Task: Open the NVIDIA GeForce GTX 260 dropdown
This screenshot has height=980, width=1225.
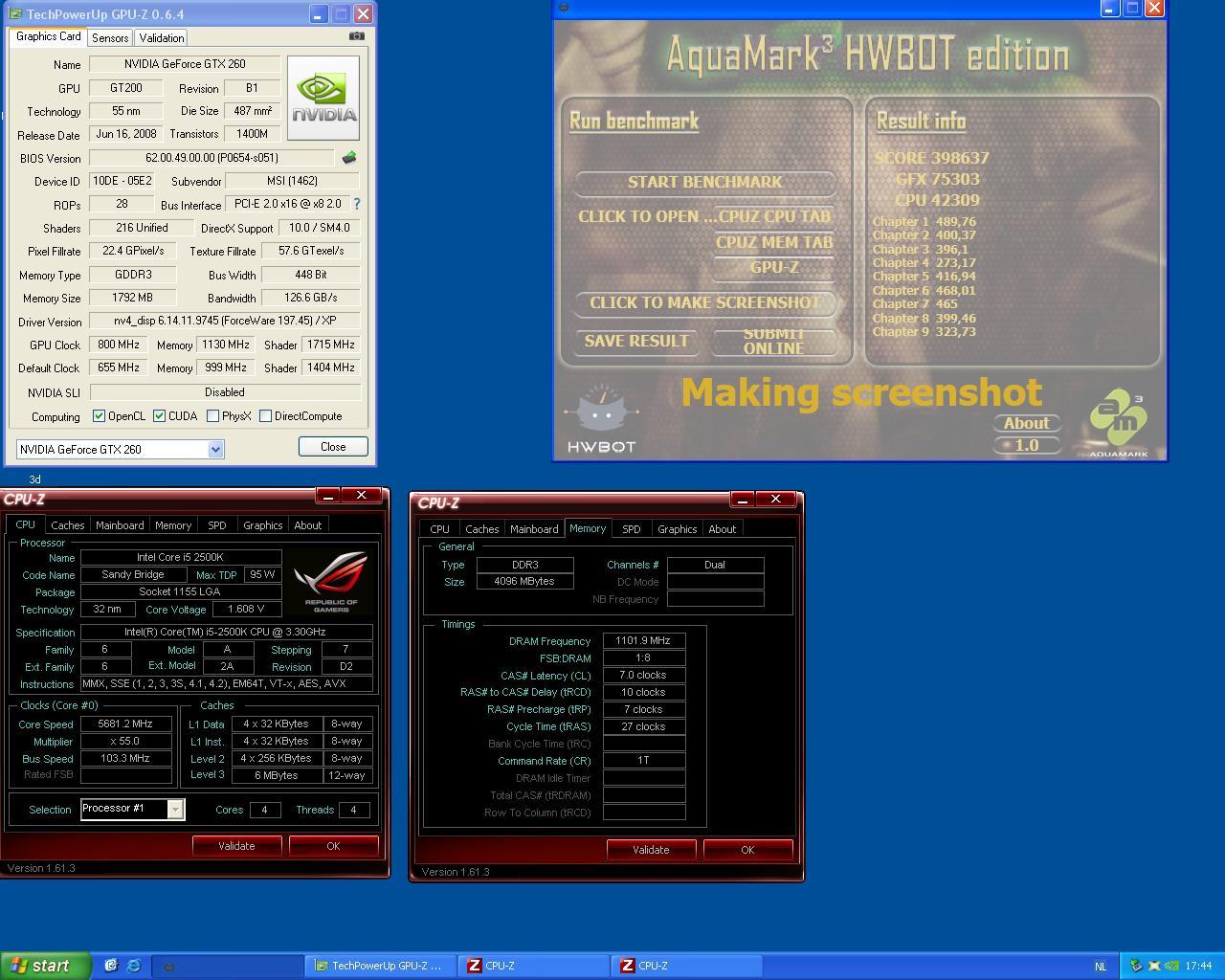Action: pyautogui.click(x=215, y=449)
